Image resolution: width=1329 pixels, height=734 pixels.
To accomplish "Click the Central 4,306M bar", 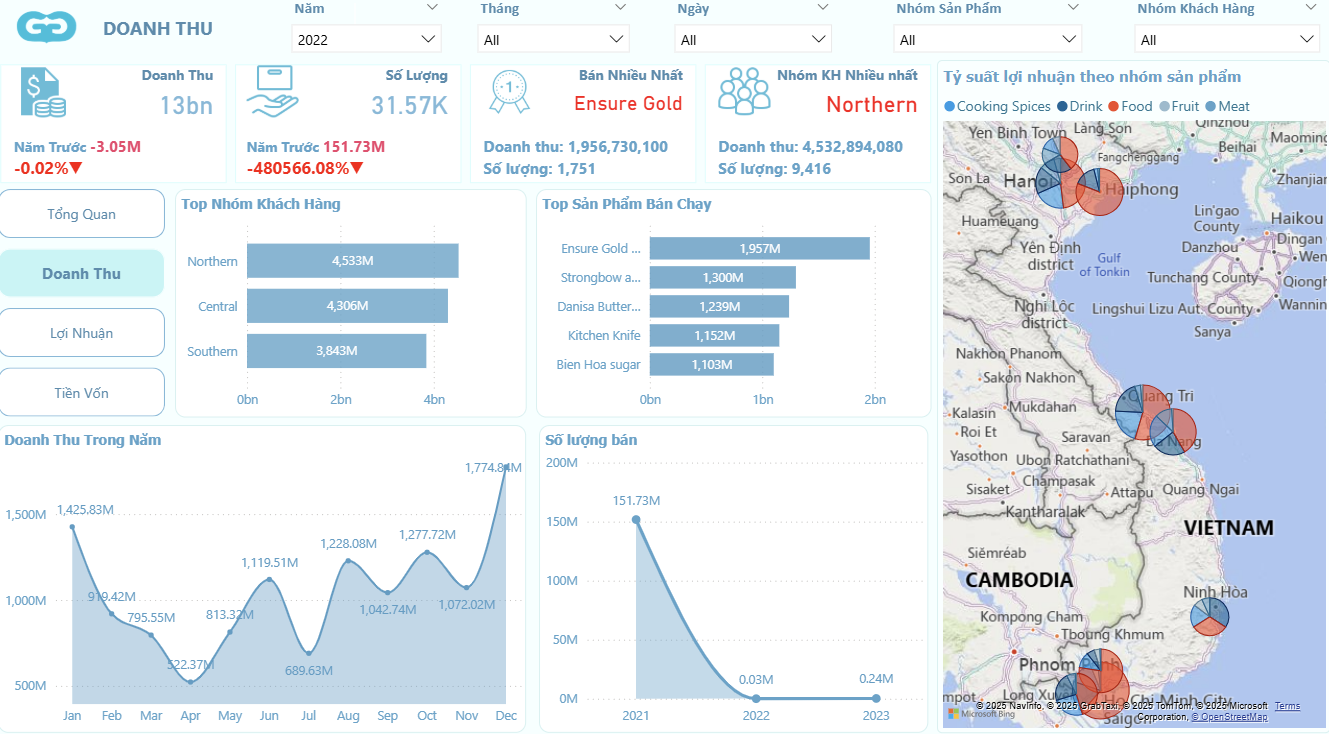I will pyautogui.click(x=347, y=306).
